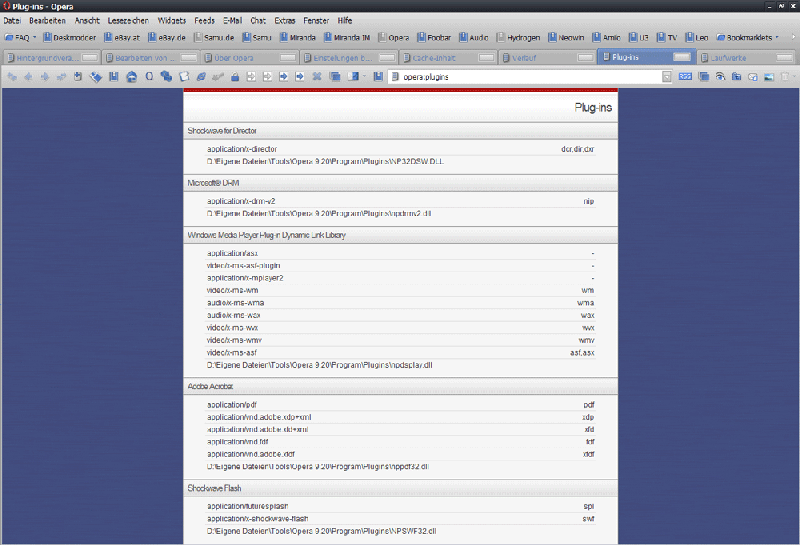Click the mail envelope icon in the toolbar
This screenshot has height=545, width=800.
(x=753, y=77)
